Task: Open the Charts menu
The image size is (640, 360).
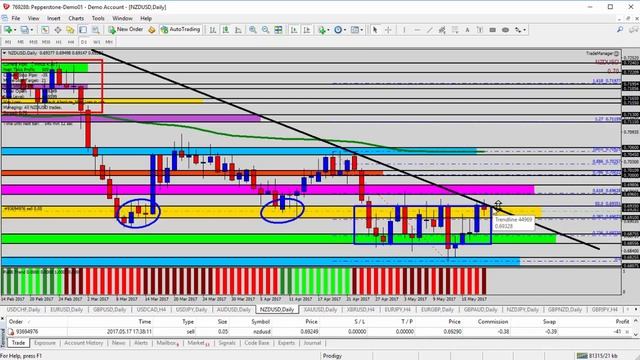Action: [76, 18]
